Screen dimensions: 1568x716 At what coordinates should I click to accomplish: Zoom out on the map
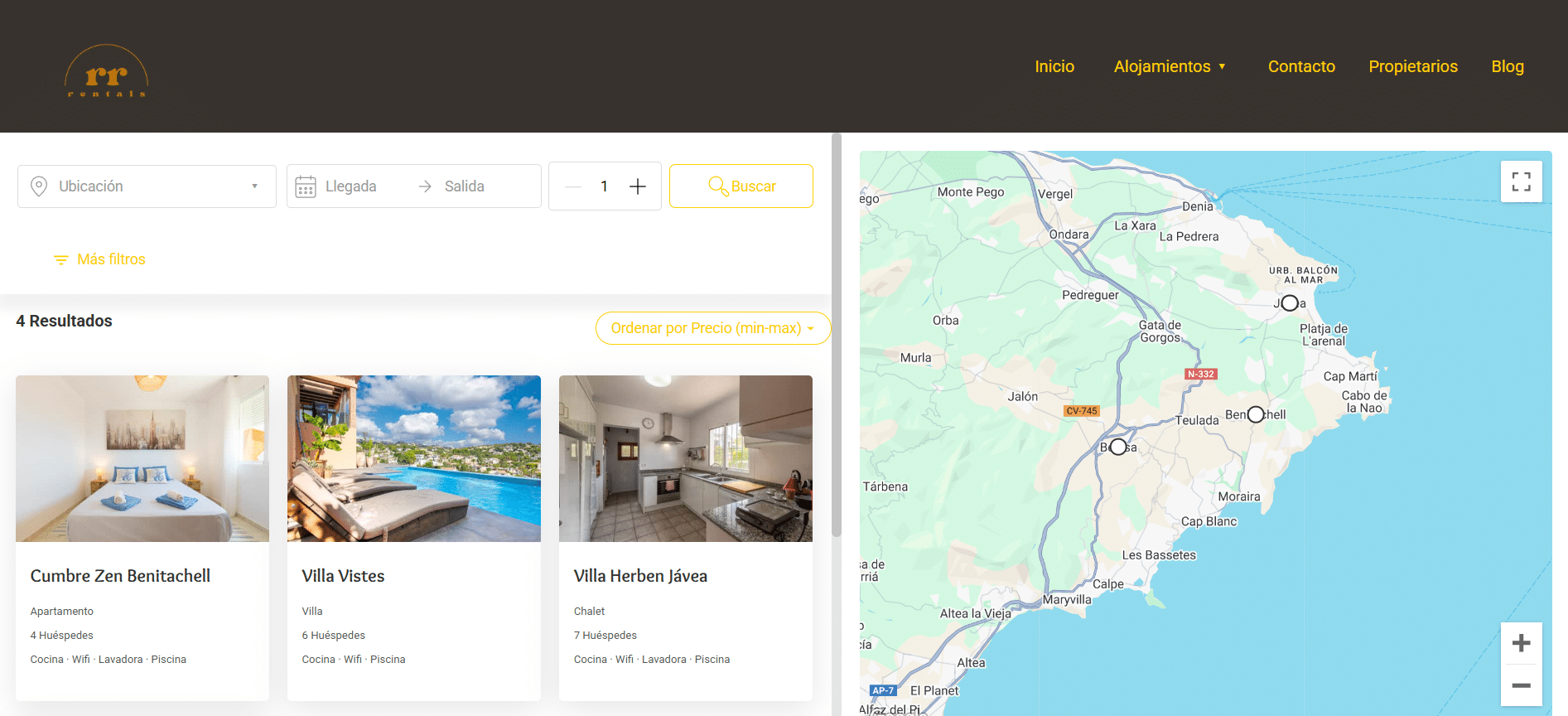point(1521,685)
